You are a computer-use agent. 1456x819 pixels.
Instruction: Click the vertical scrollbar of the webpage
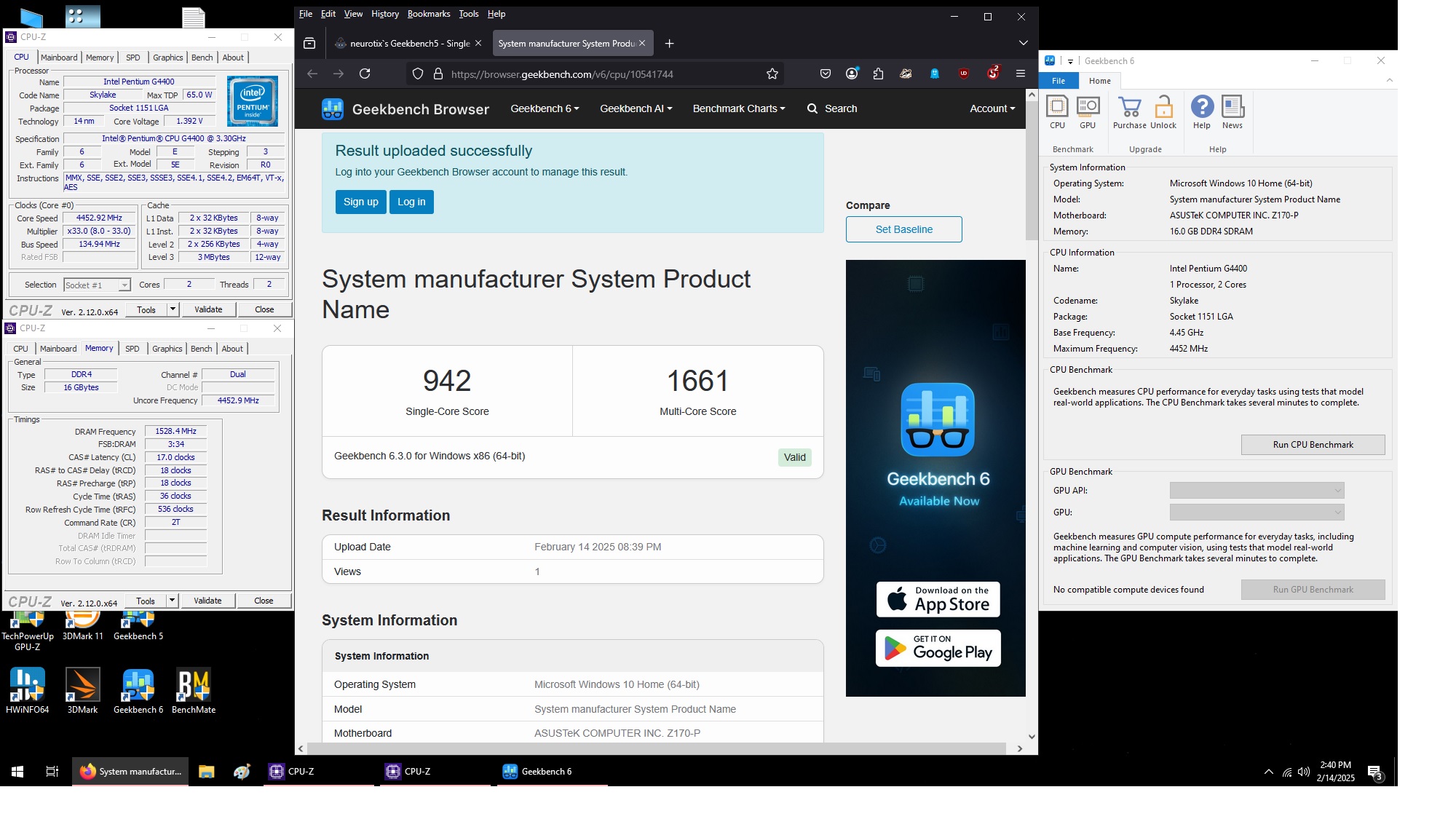pyautogui.click(x=1032, y=170)
